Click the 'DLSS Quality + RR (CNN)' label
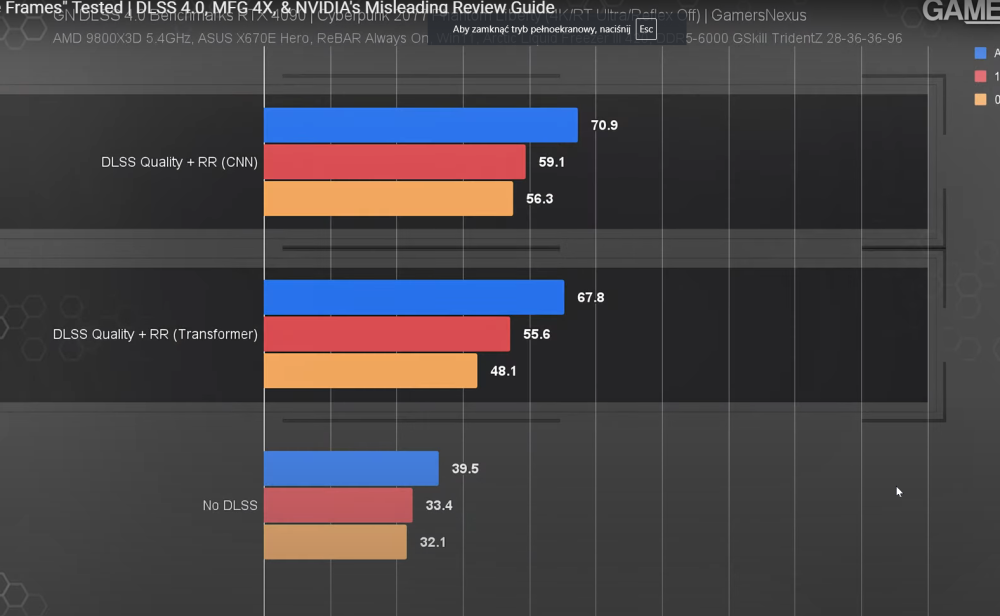1000x616 pixels. 179,162
